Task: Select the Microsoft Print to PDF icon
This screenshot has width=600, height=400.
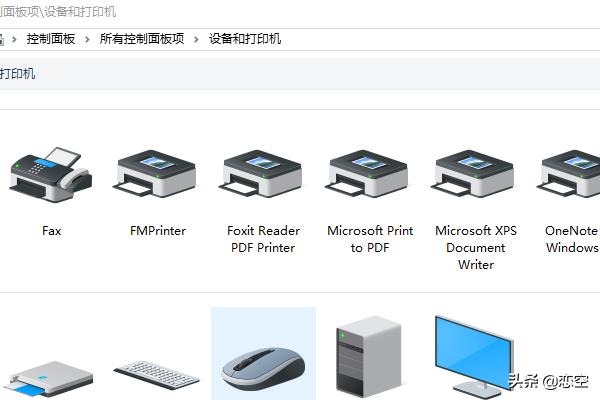Action: point(369,175)
